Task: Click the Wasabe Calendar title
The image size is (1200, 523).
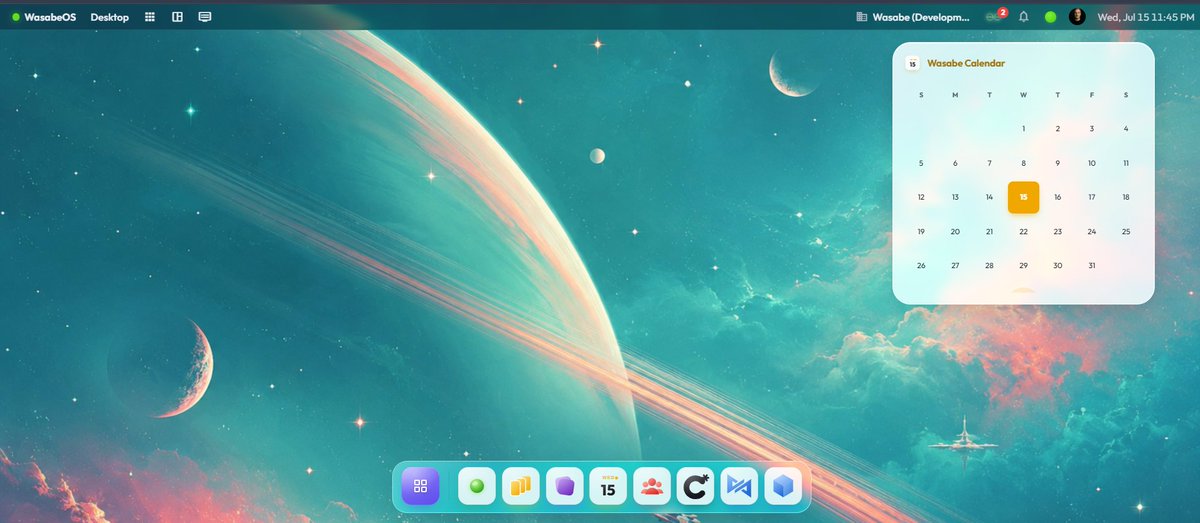Action: (966, 63)
